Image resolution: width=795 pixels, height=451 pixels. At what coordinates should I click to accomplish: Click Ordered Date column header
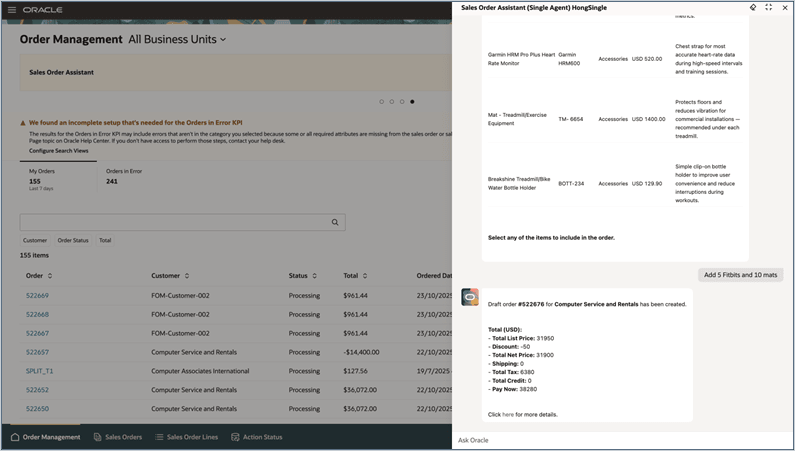(x=434, y=276)
